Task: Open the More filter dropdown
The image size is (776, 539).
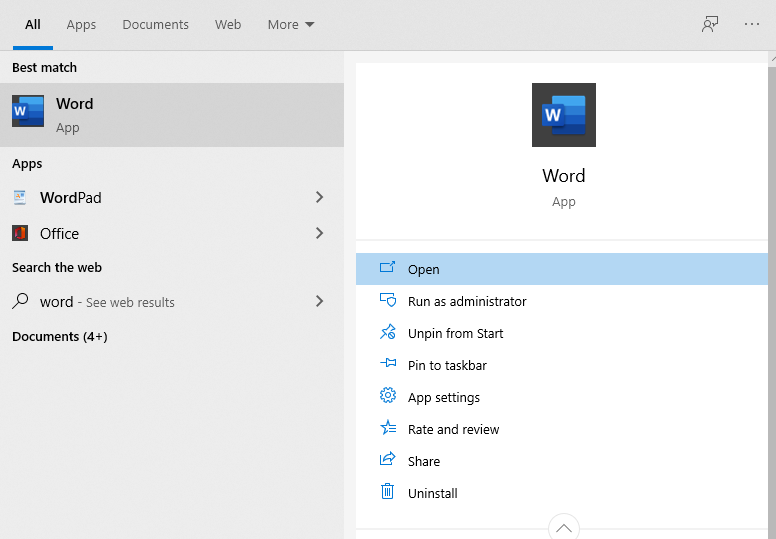Action: point(291,24)
